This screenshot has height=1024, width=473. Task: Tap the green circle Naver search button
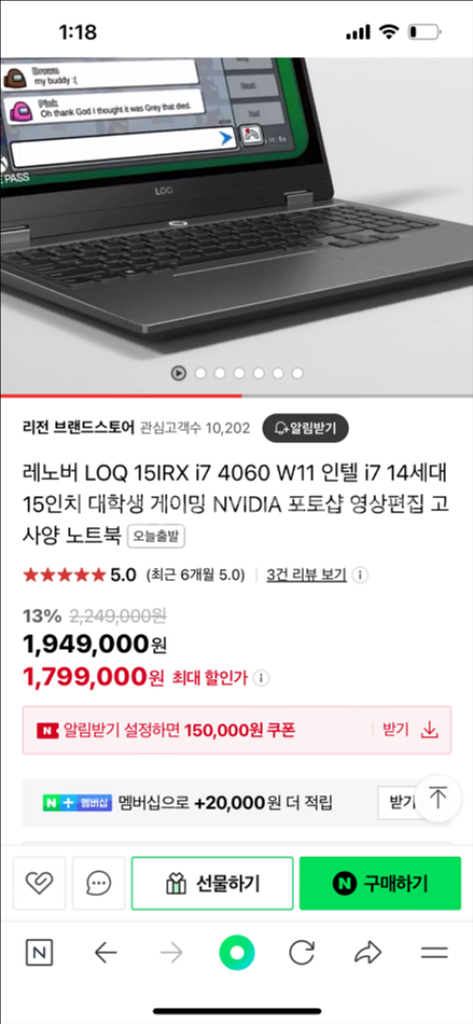tap(236, 953)
